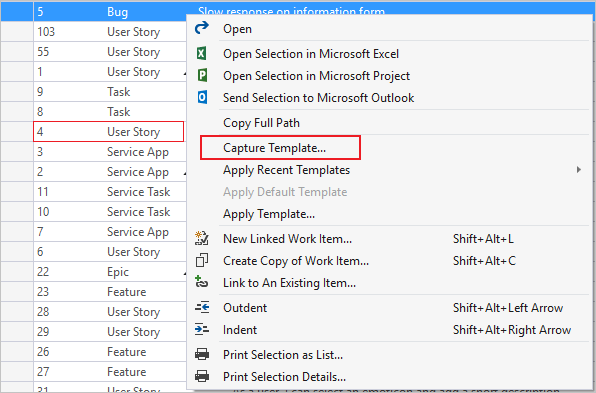Choose Print Selection as List...
Screen dimensions: 596x393
(x=390, y=355)
